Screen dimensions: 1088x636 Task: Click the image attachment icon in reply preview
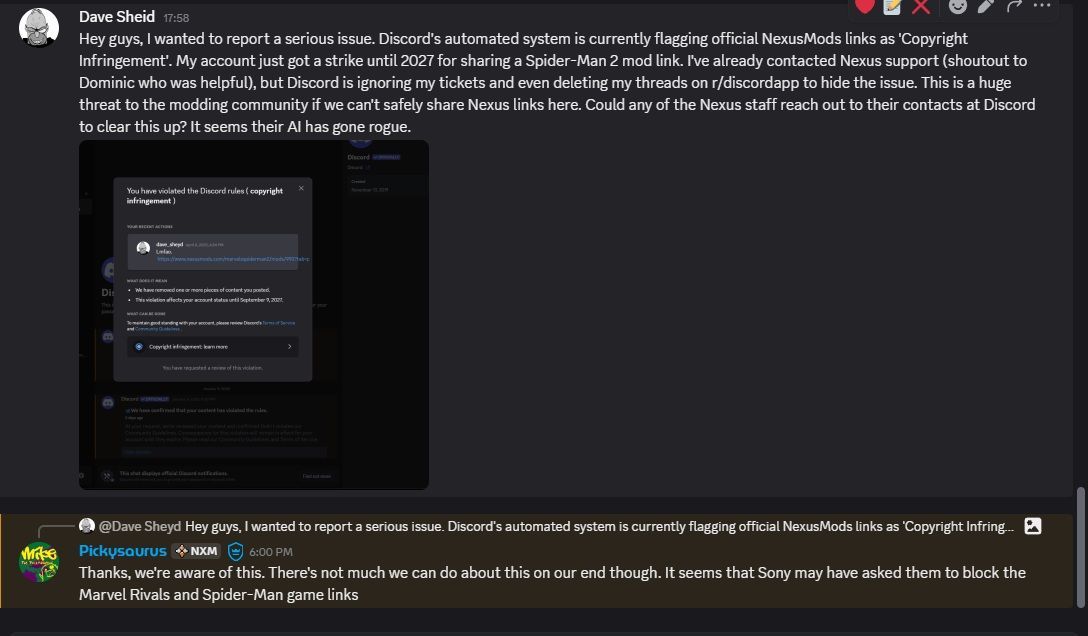[1032, 526]
